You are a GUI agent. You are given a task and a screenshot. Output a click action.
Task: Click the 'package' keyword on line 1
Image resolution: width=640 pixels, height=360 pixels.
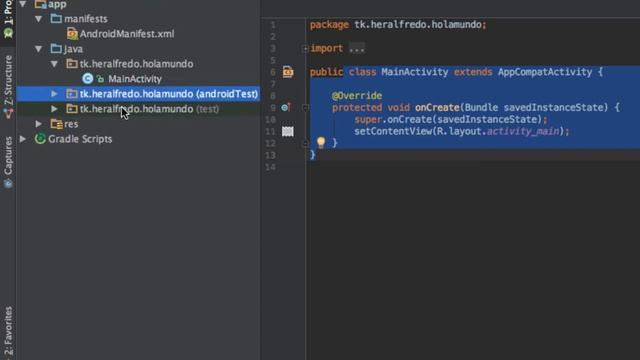[x=329, y=24]
